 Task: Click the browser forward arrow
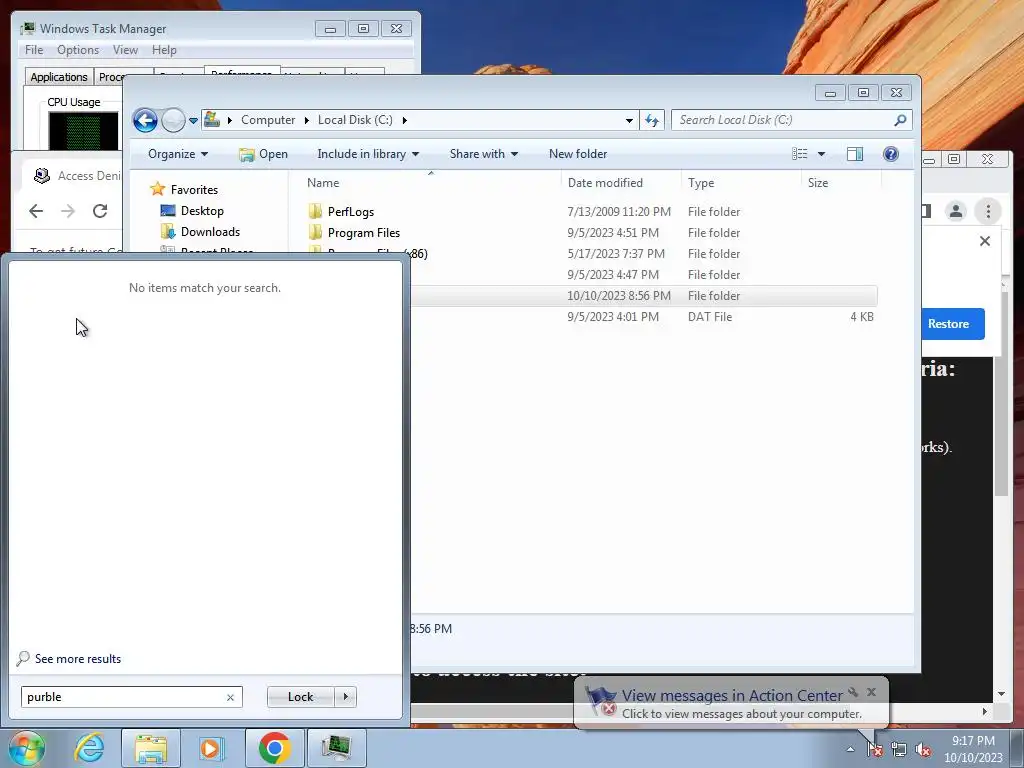click(x=68, y=211)
